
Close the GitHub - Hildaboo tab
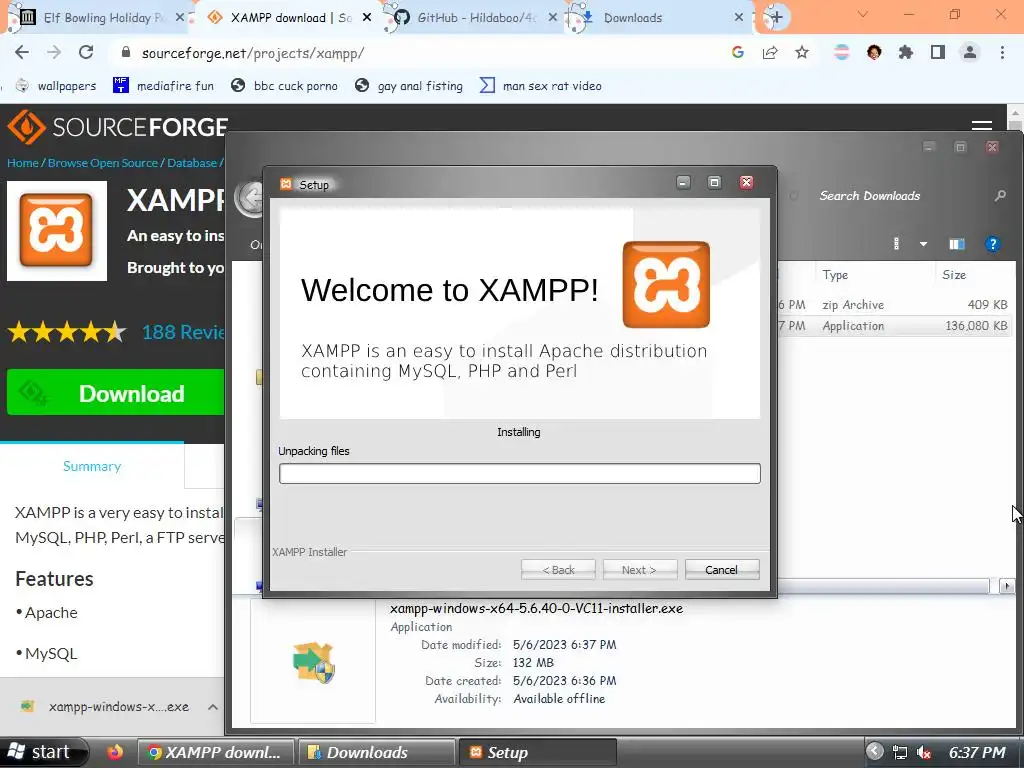point(552,18)
